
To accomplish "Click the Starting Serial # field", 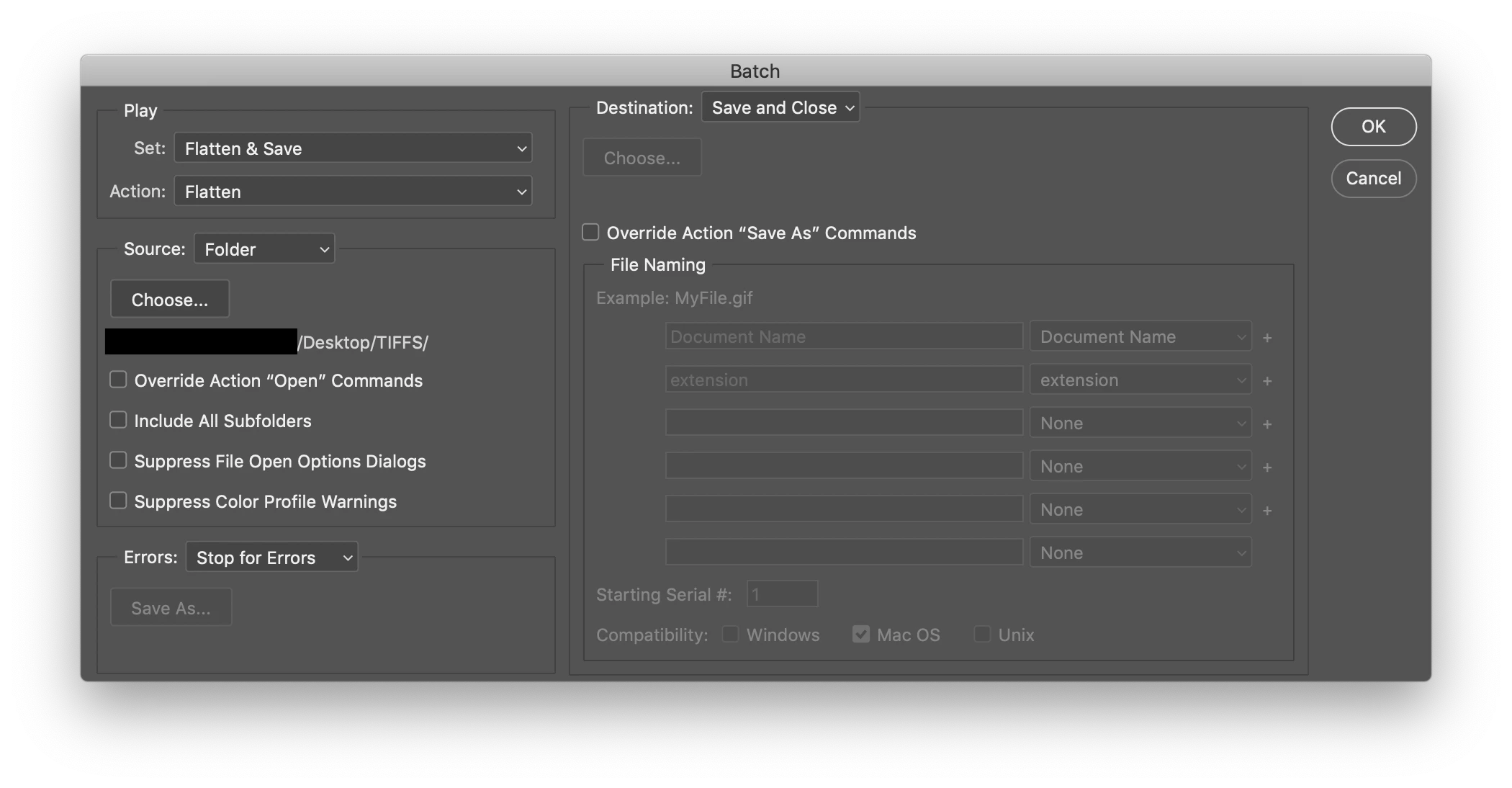I will tap(782, 594).
